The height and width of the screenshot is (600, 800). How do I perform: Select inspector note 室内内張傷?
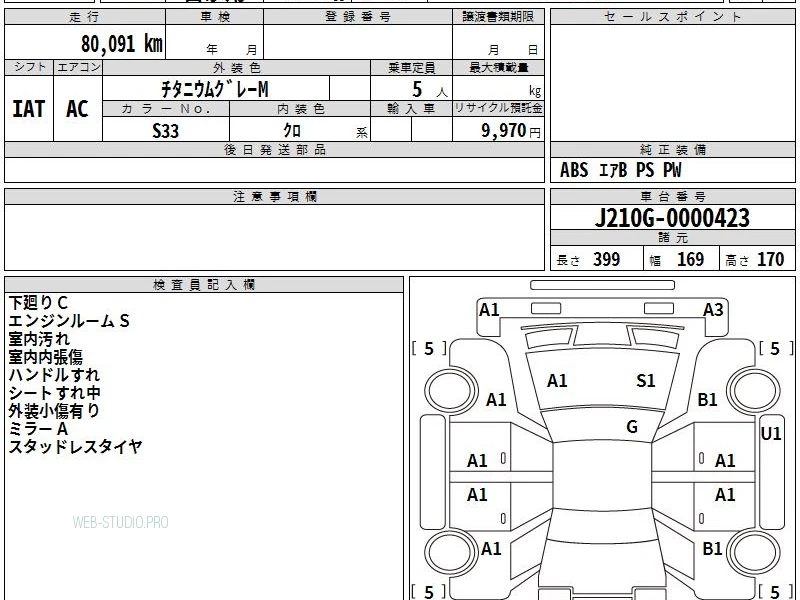click(45, 357)
